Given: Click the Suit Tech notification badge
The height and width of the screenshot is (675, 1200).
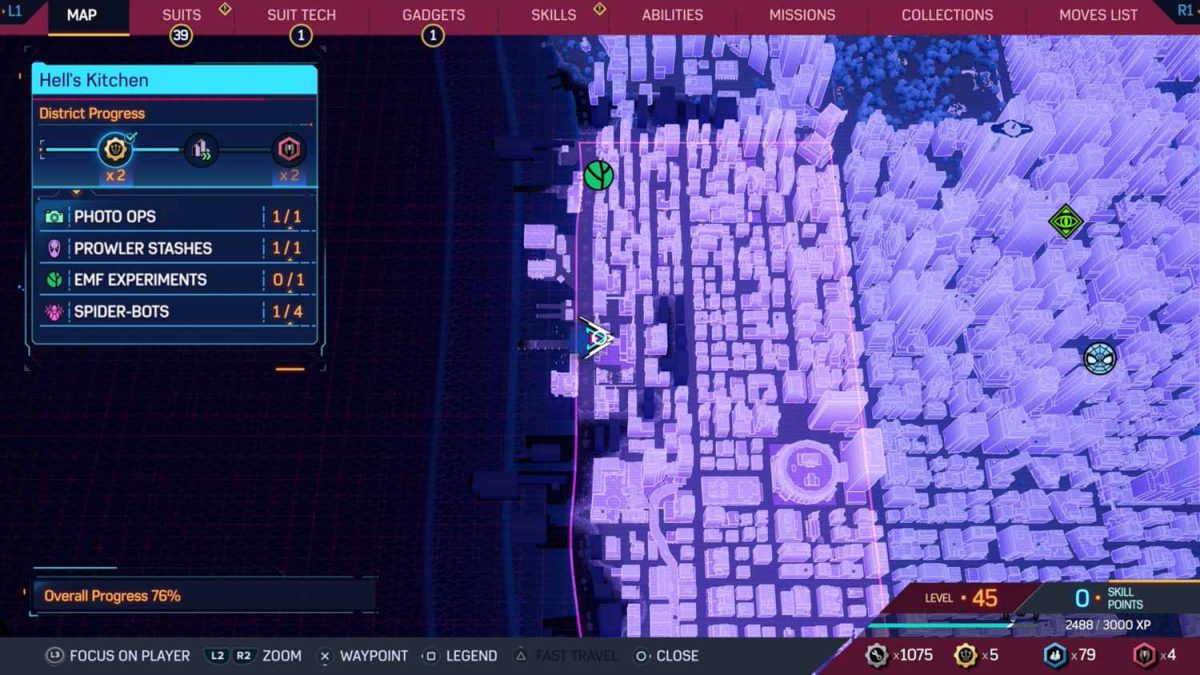Looking at the screenshot, I should pos(301,36).
